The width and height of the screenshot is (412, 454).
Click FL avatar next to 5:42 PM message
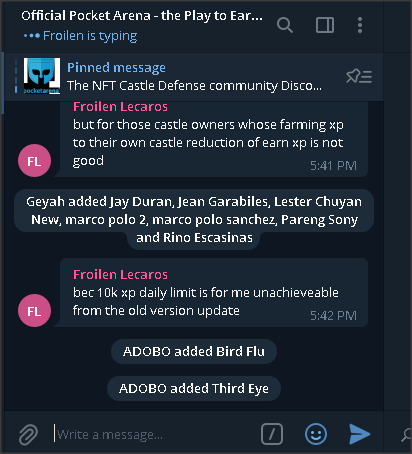tap(34, 311)
